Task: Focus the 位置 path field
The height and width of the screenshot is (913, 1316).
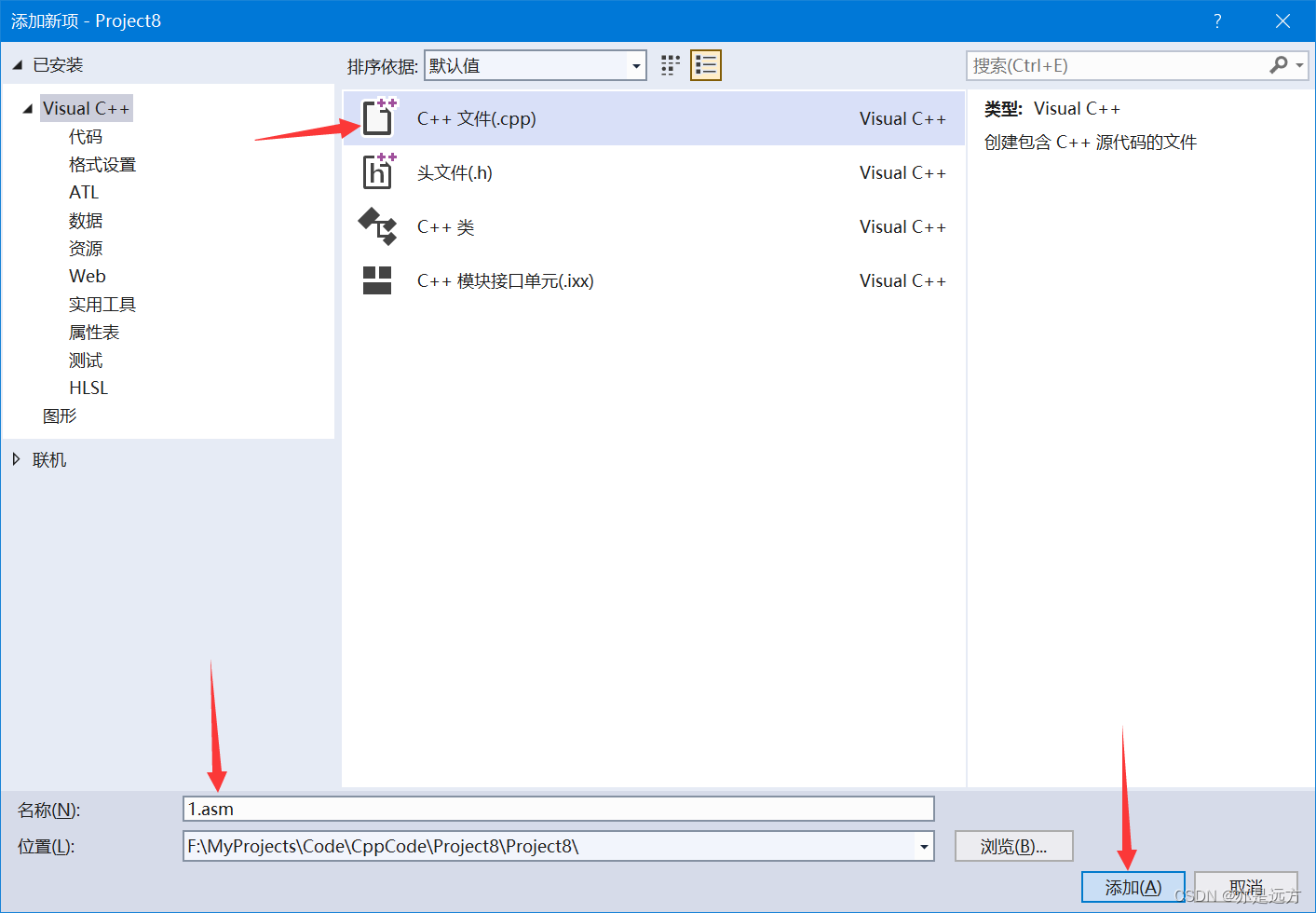Action: [559, 846]
